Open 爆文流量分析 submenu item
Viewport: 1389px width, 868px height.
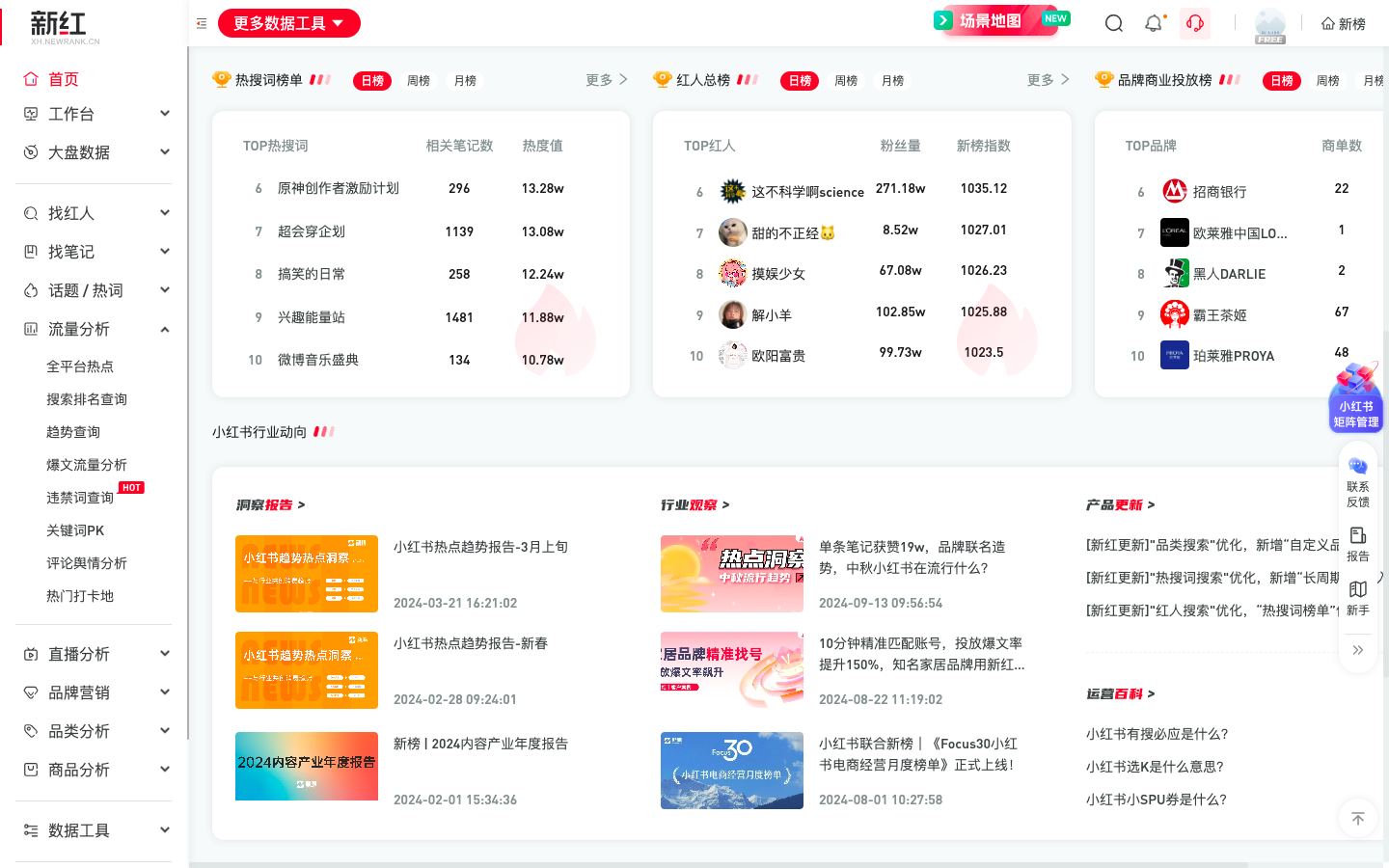[87, 465]
